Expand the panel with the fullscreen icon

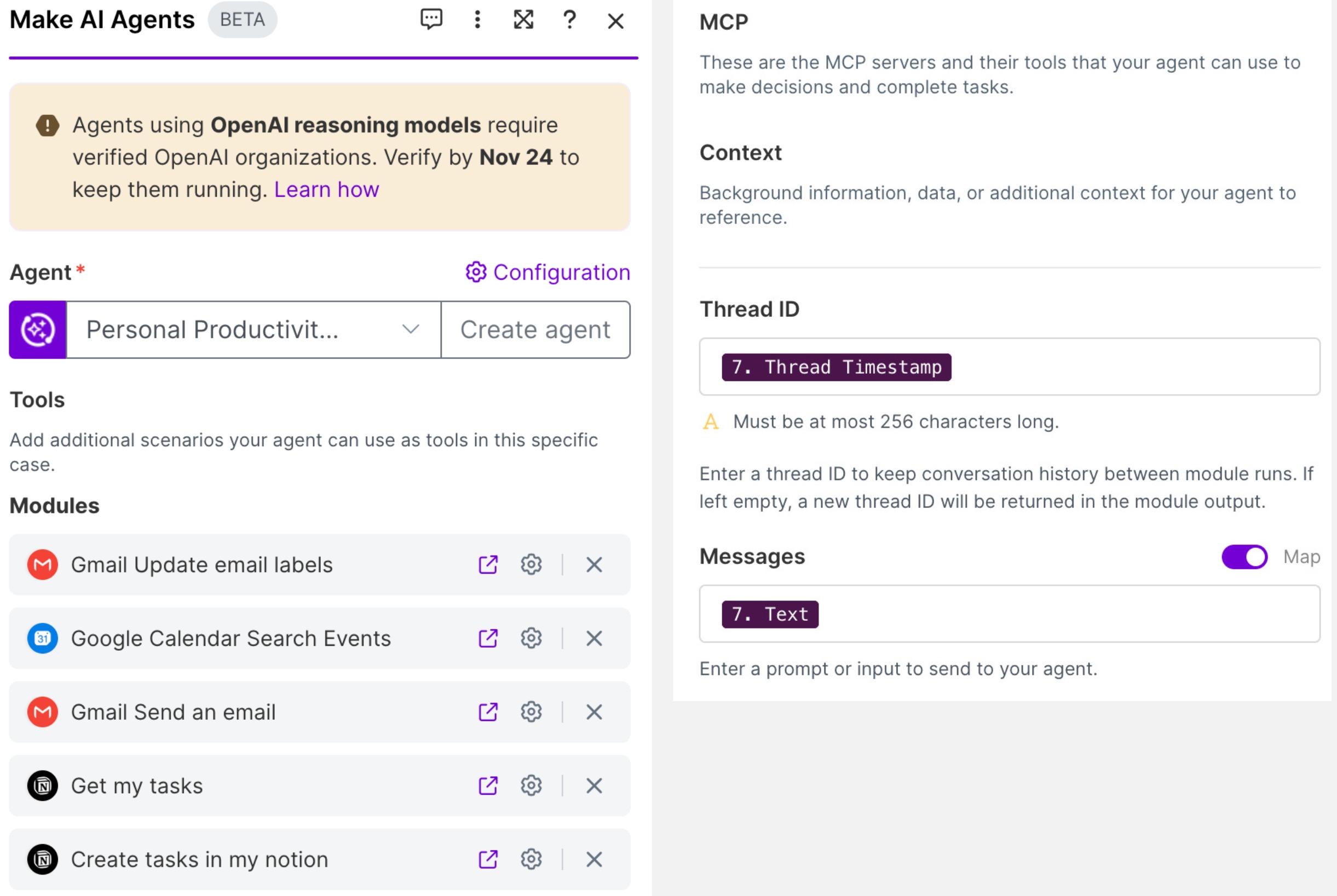point(523,19)
